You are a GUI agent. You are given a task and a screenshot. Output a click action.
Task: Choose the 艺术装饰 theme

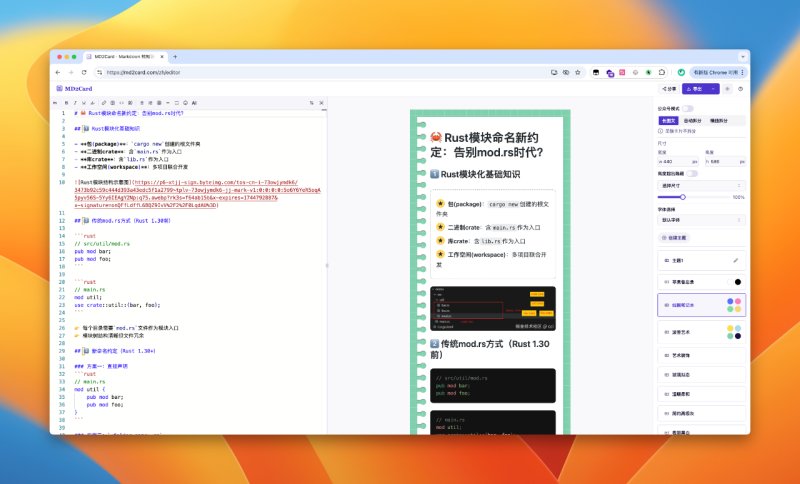point(701,355)
